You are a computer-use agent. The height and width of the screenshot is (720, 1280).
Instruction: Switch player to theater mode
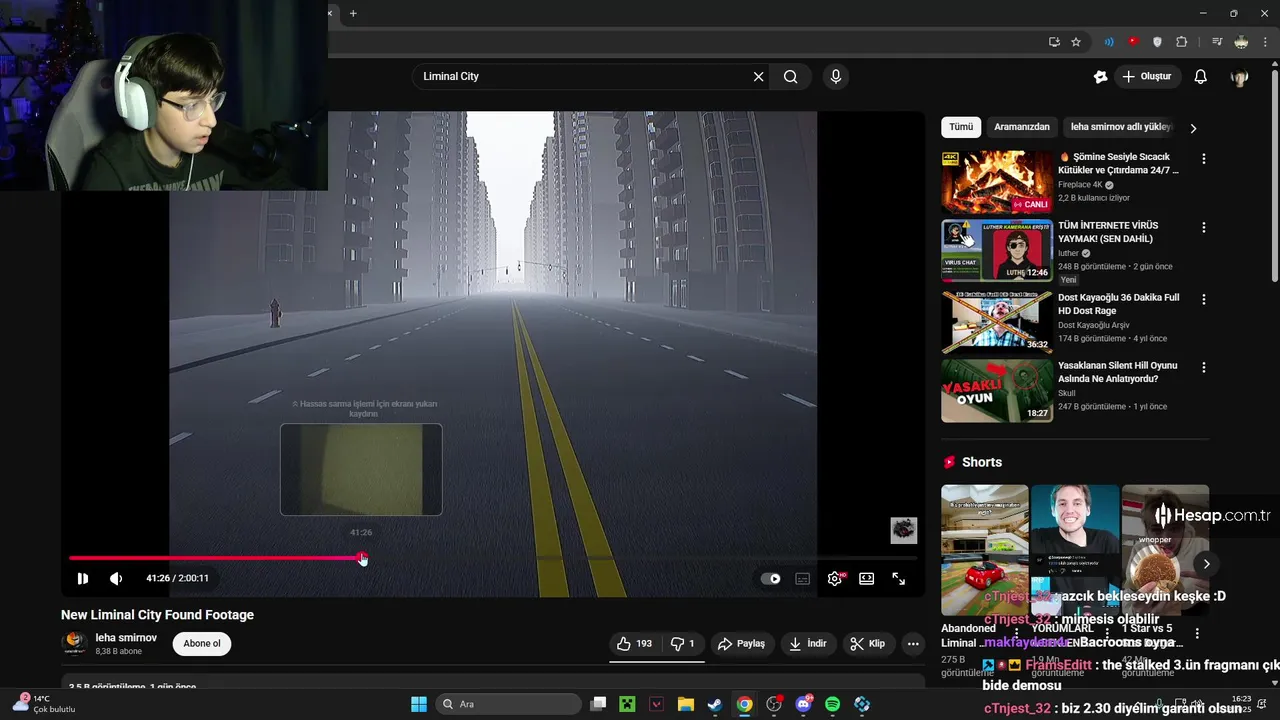(866, 578)
